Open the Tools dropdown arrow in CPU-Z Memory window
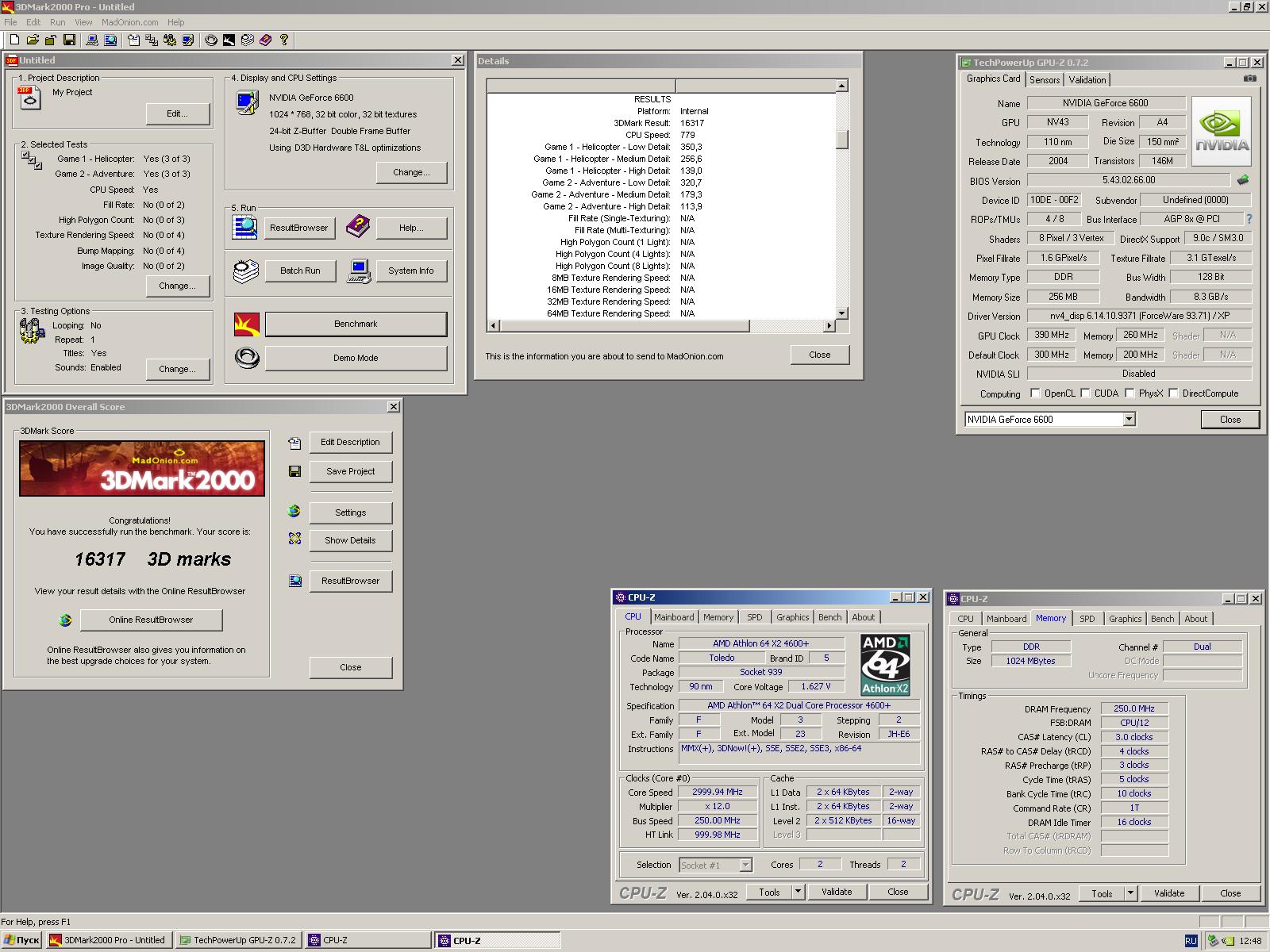The width and height of the screenshot is (1270, 952). tap(1130, 893)
